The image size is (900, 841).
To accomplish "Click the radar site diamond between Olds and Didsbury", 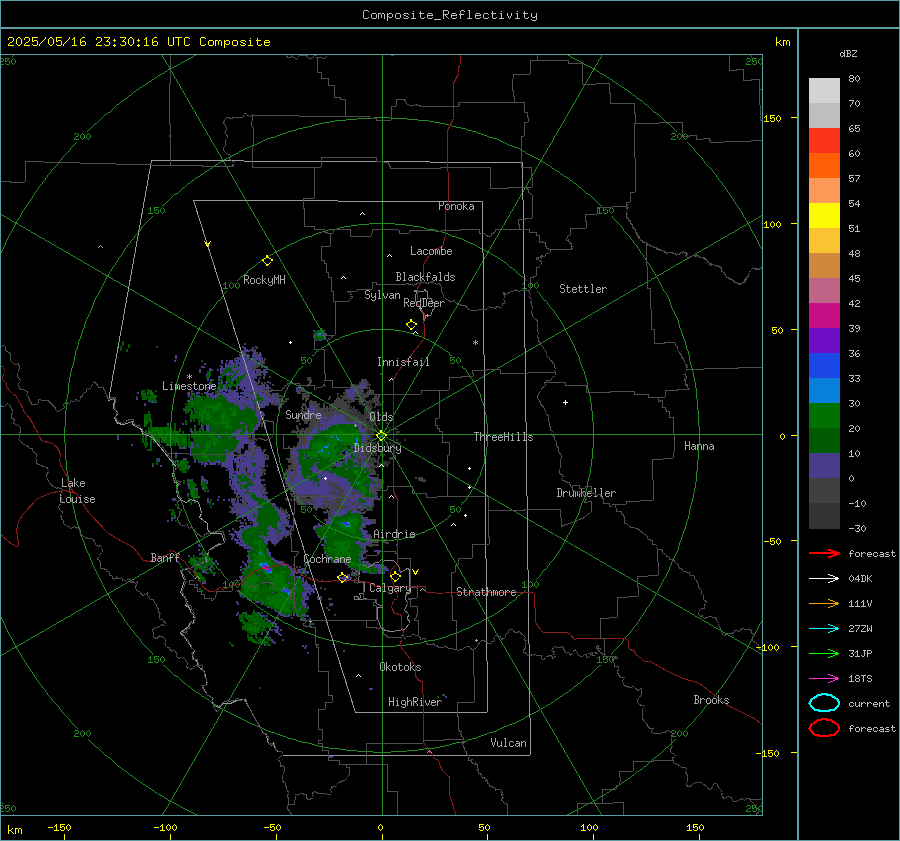I will tap(382, 435).
